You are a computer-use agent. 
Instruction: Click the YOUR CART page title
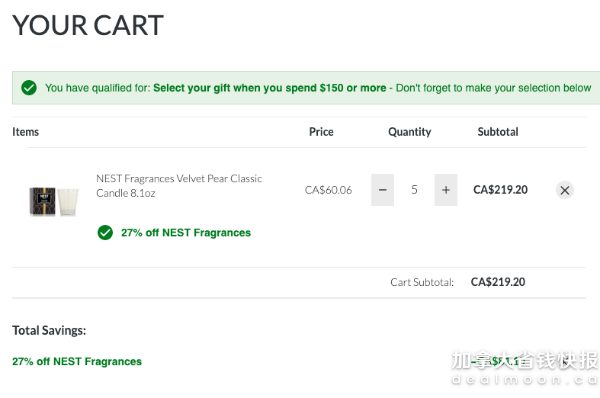(88, 25)
